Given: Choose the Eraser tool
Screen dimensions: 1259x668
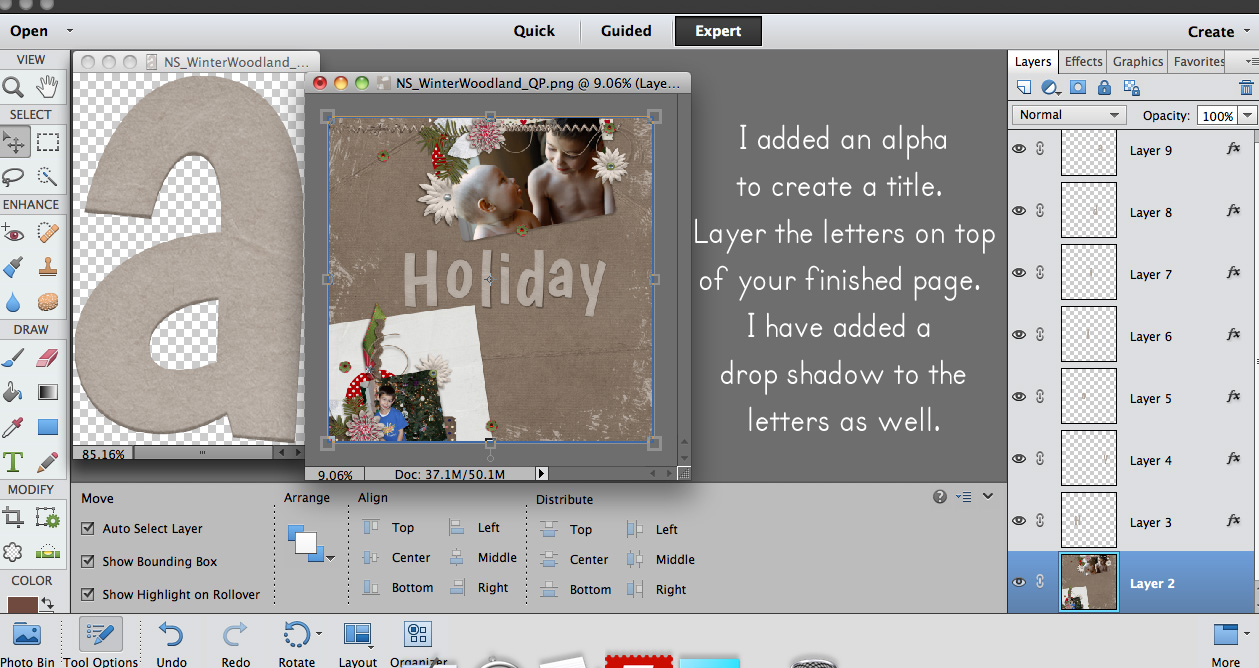Looking at the screenshot, I should pyautogui.click(x=47, y=358).
